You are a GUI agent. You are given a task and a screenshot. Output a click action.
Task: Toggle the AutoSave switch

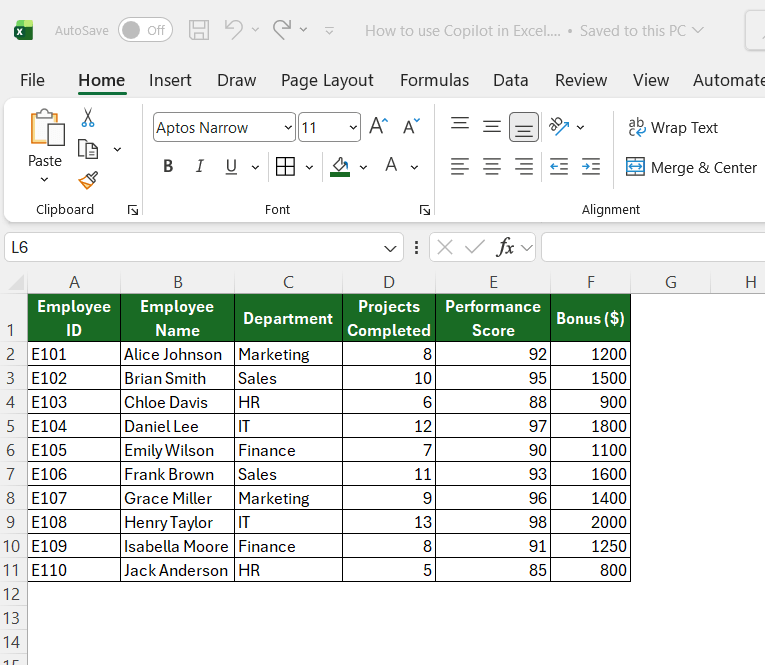click(145, 30)
